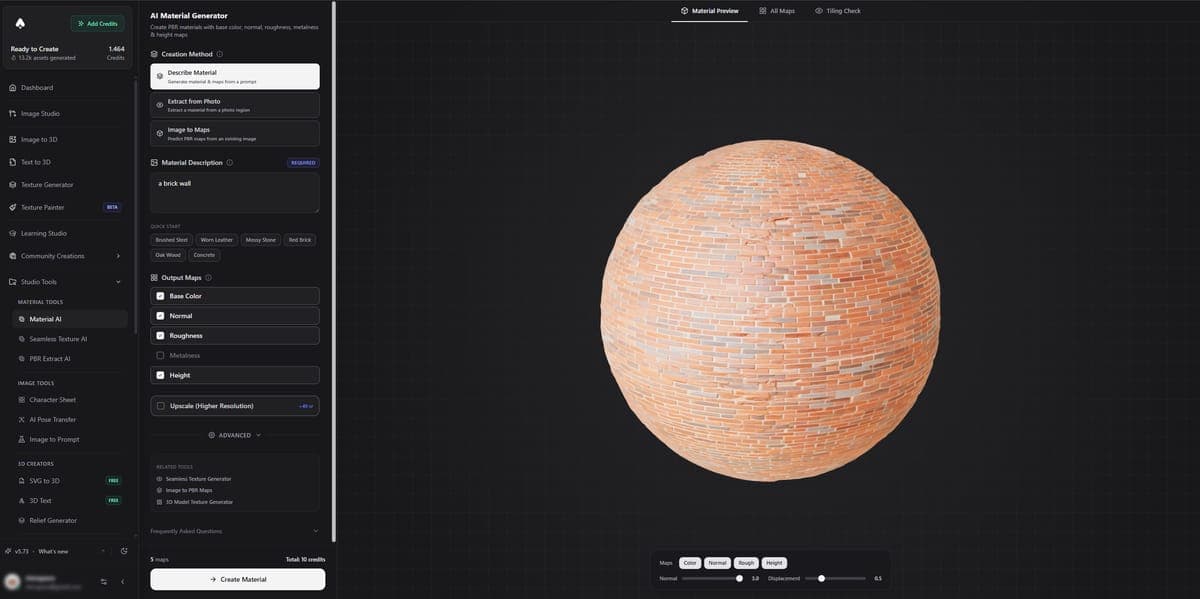Click the Seamless Texture AI icon
This screenshot has width=1200, height=599.
22,339
